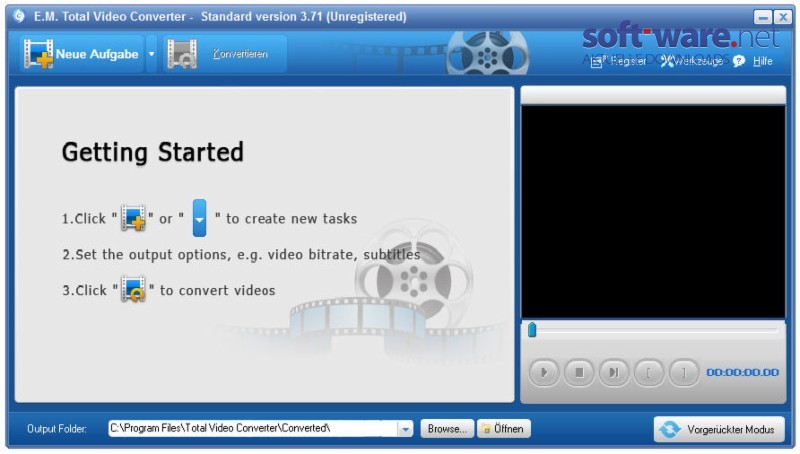Open the Werkzeuge menu

coord(692,61)
